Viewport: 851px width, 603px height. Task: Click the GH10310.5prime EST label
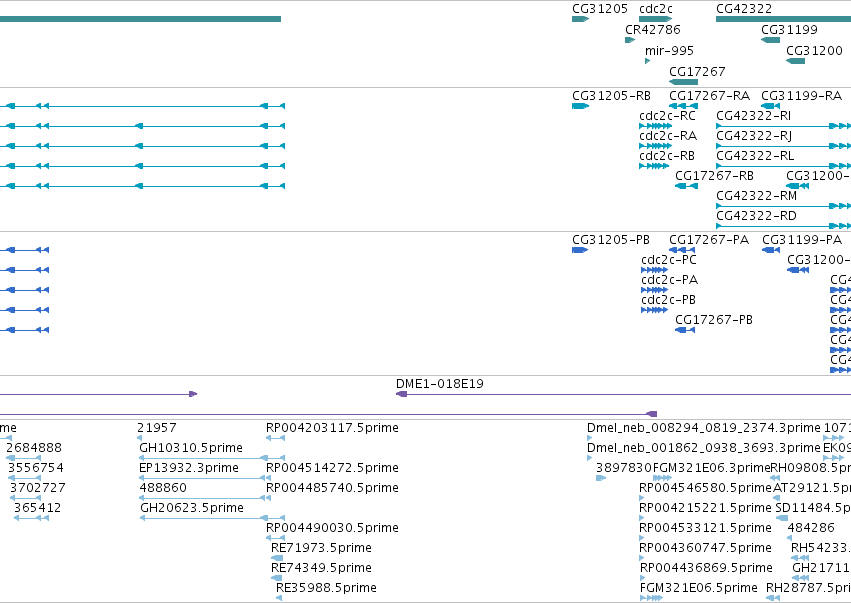click(191, 448)
